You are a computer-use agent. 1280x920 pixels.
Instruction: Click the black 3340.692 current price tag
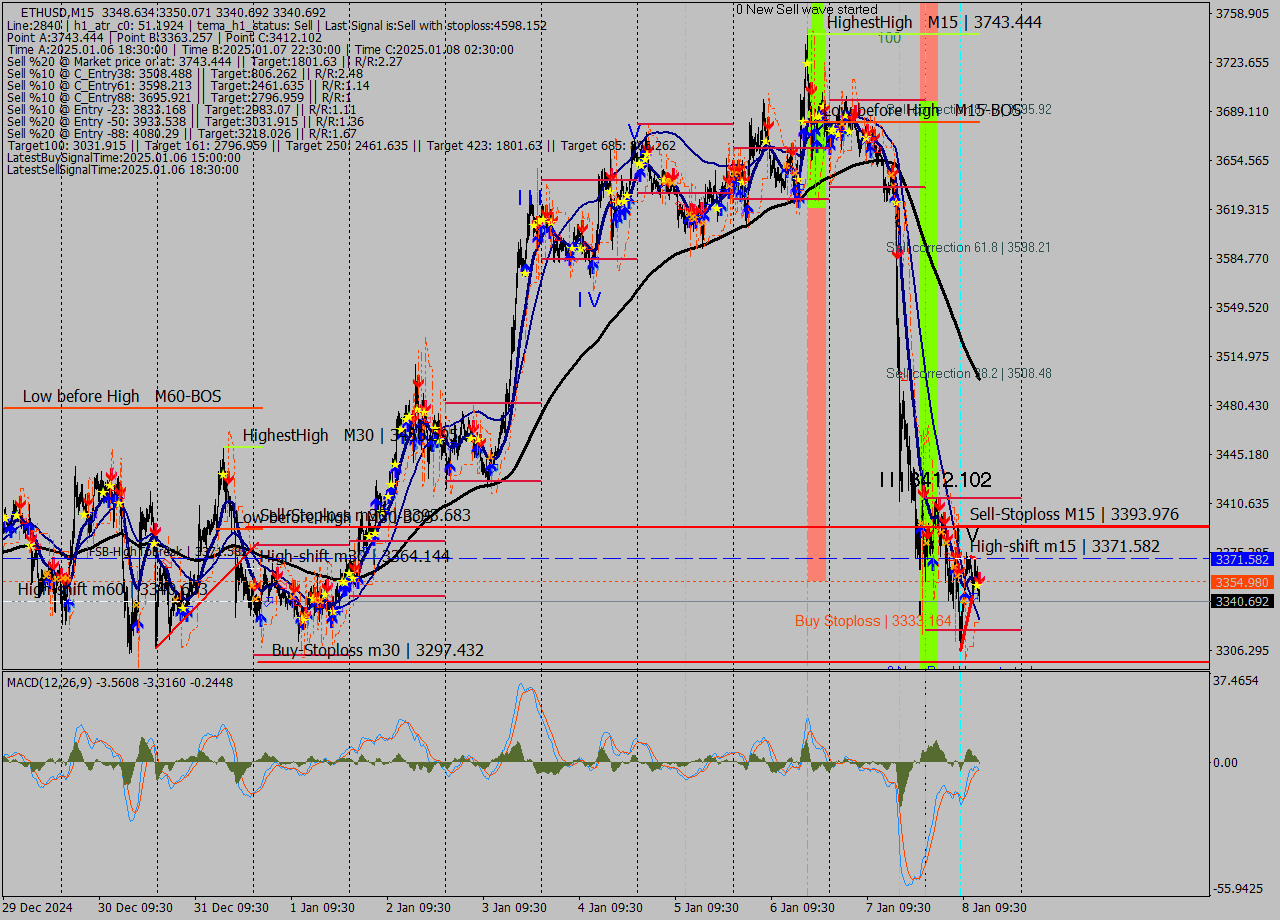(x=1241, y=601)
